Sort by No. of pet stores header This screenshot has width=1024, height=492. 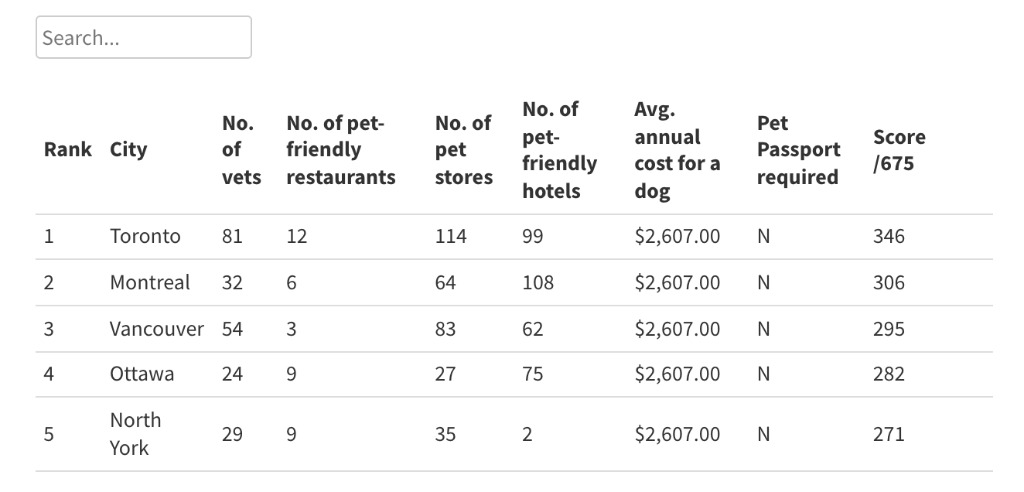(x=463, y=150)
